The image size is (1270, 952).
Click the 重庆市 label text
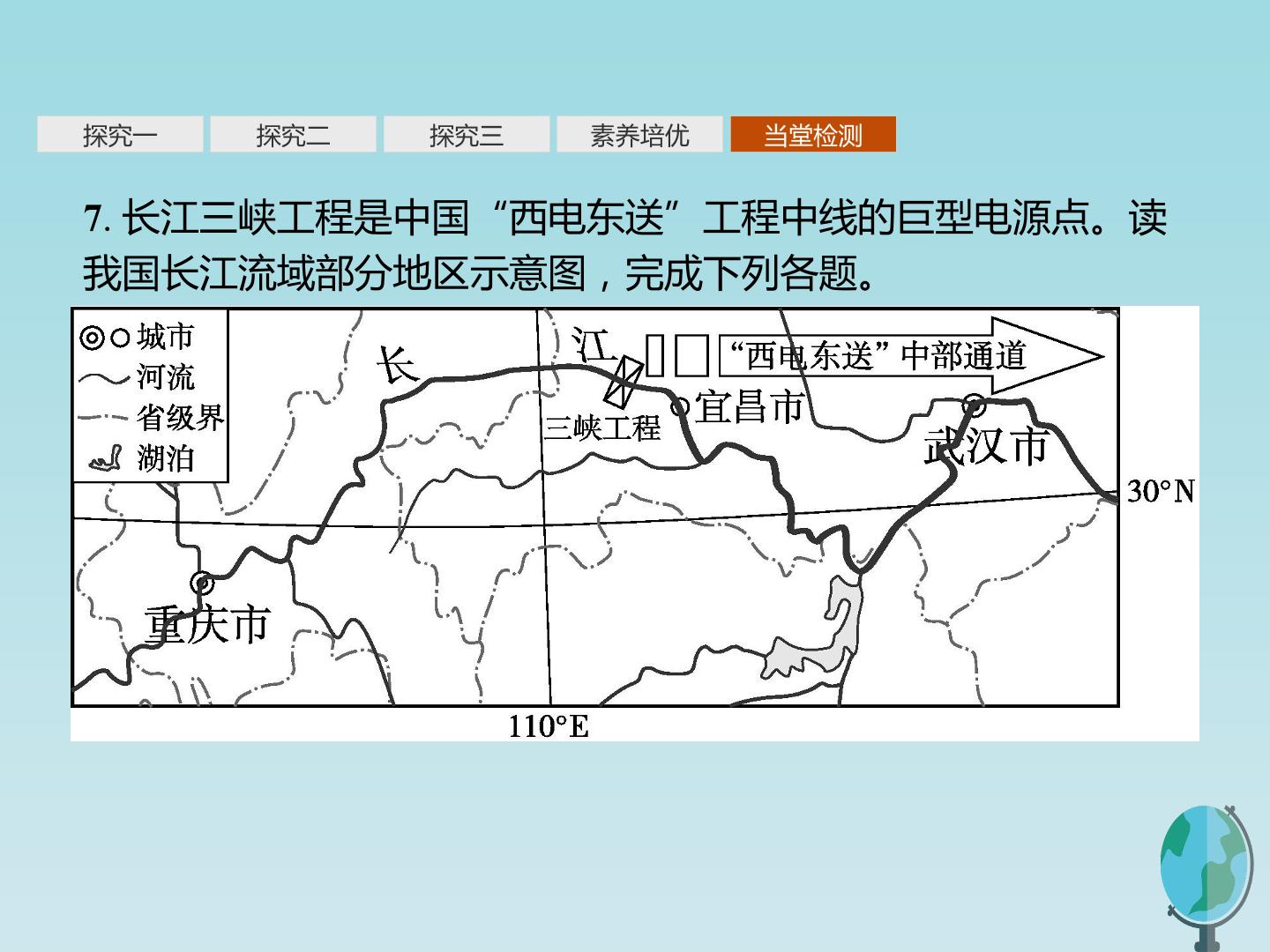206,625
